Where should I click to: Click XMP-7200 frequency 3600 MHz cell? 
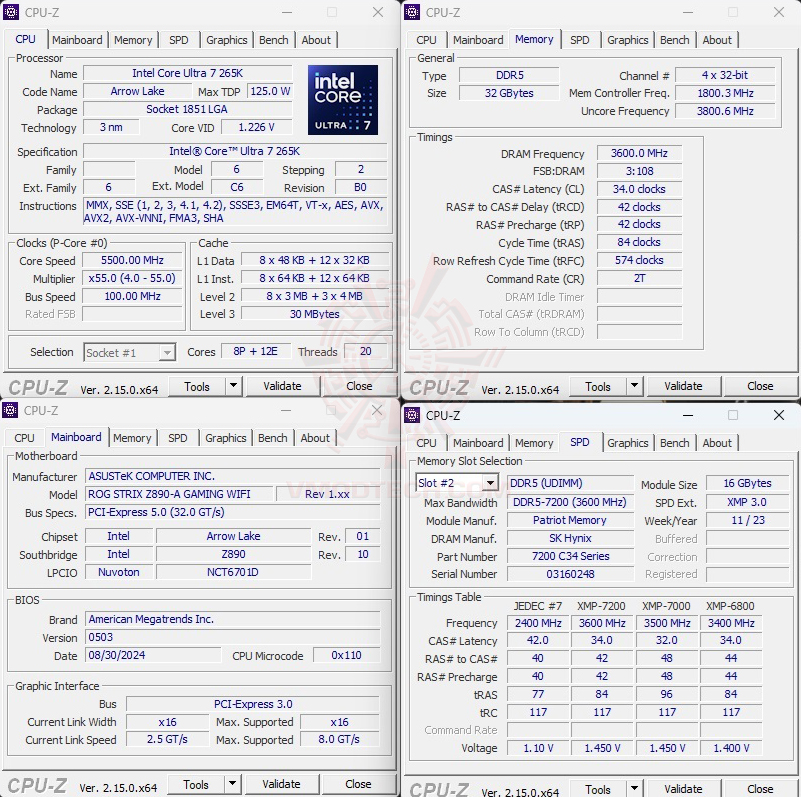click(602, 623)
